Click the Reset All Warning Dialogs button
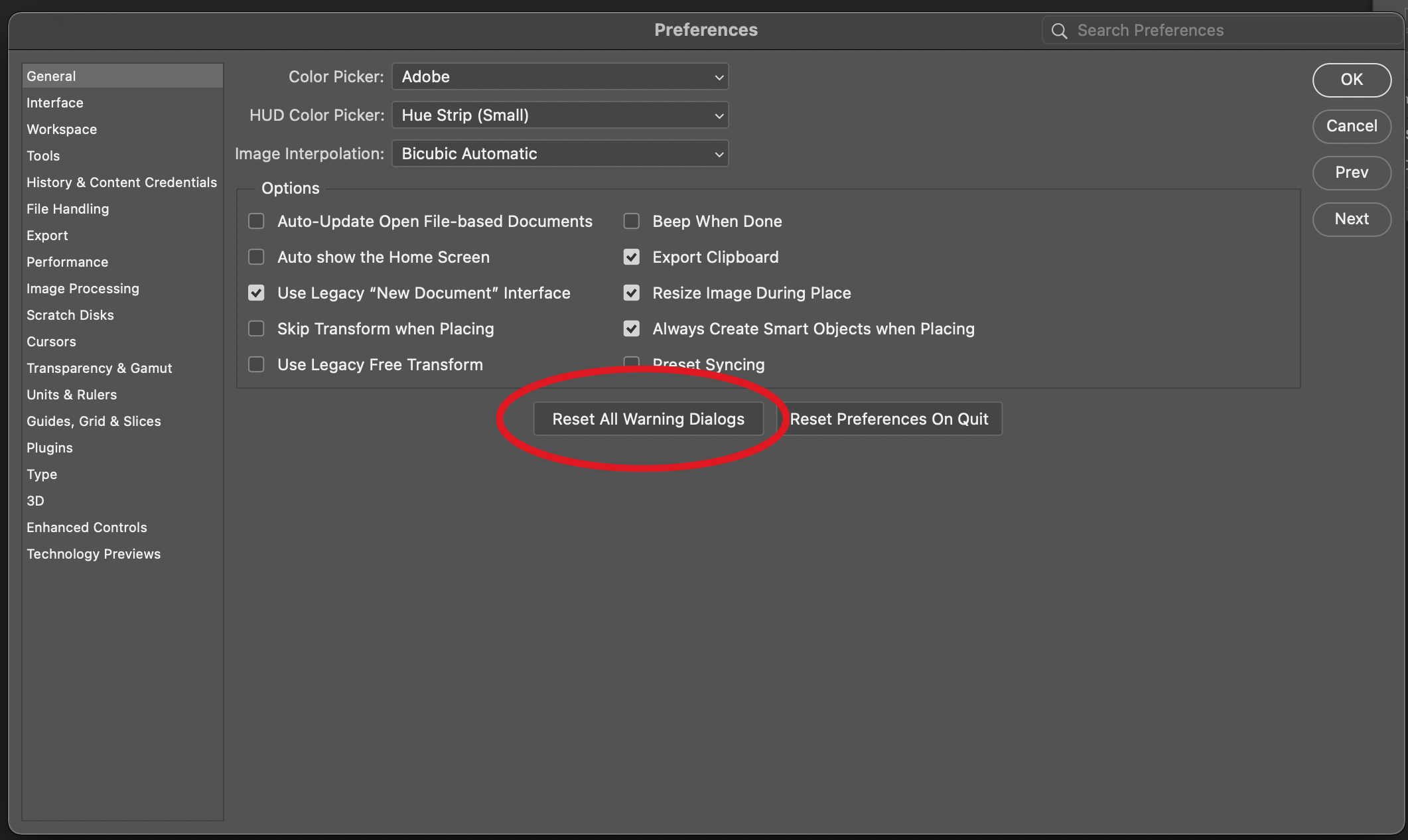 point(648,419)
